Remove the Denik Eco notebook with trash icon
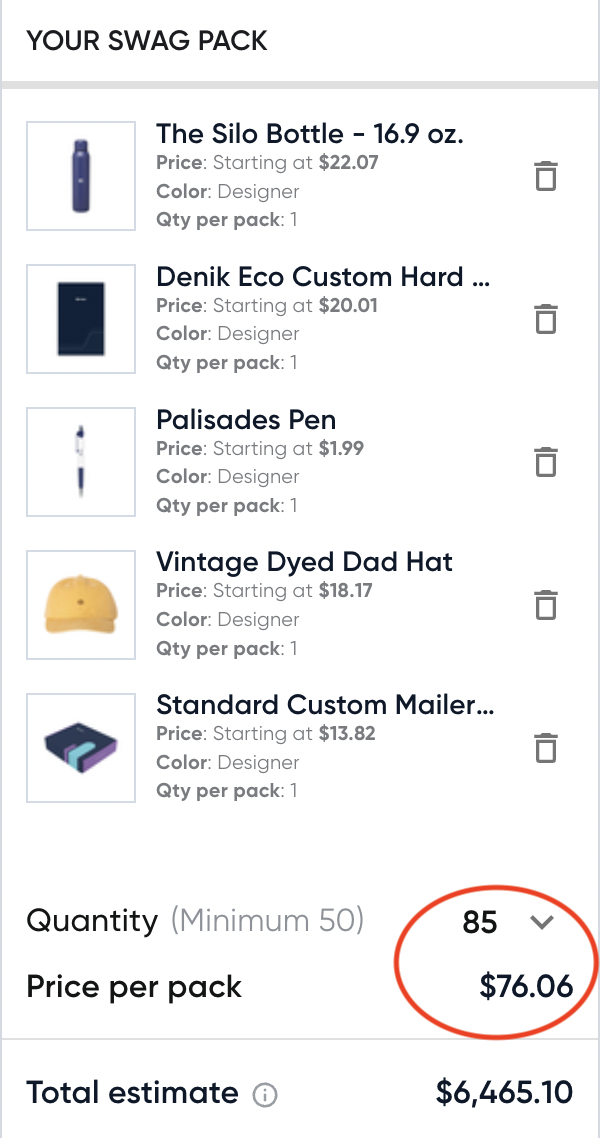 click(x=544, y=319)
